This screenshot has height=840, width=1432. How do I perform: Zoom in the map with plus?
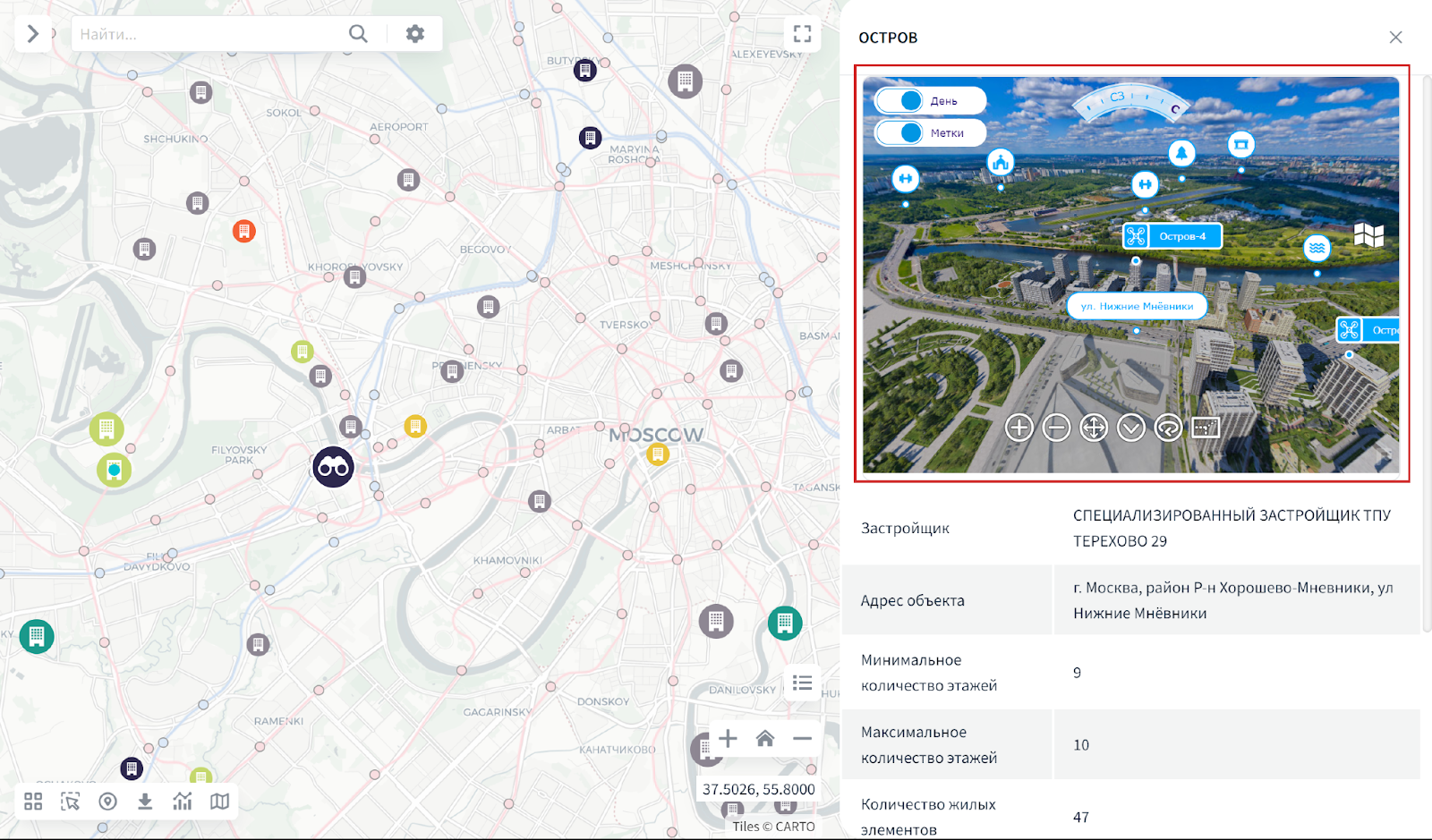pyautogui.click(x=728, y=738)
